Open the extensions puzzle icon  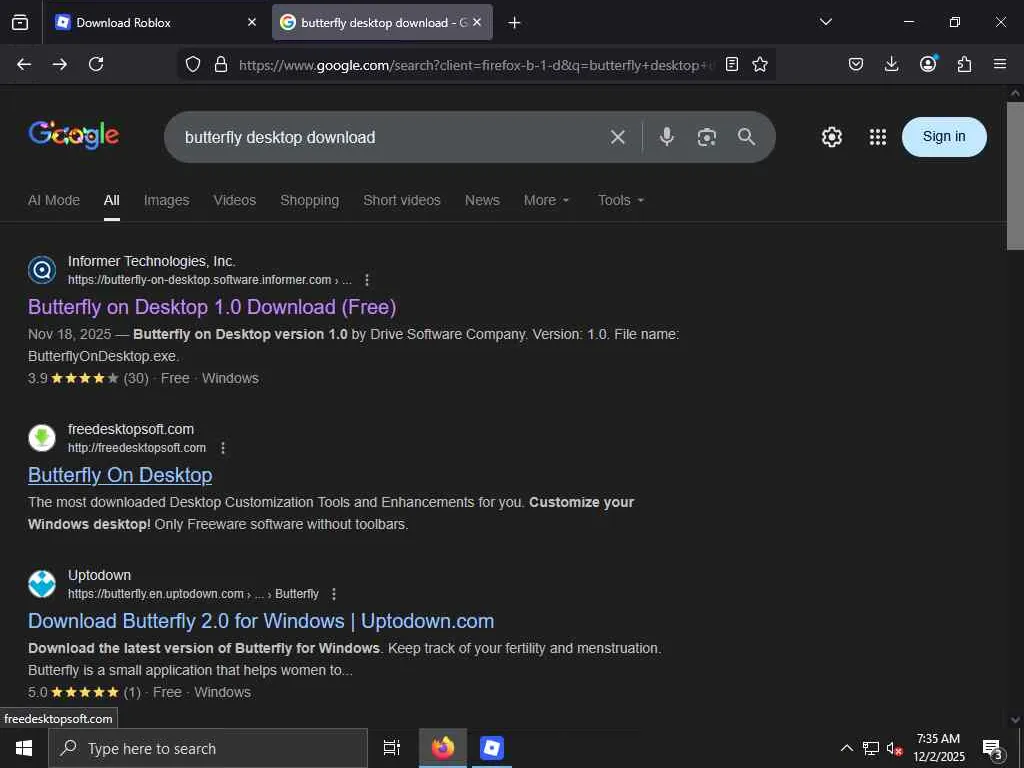(964, 64)
